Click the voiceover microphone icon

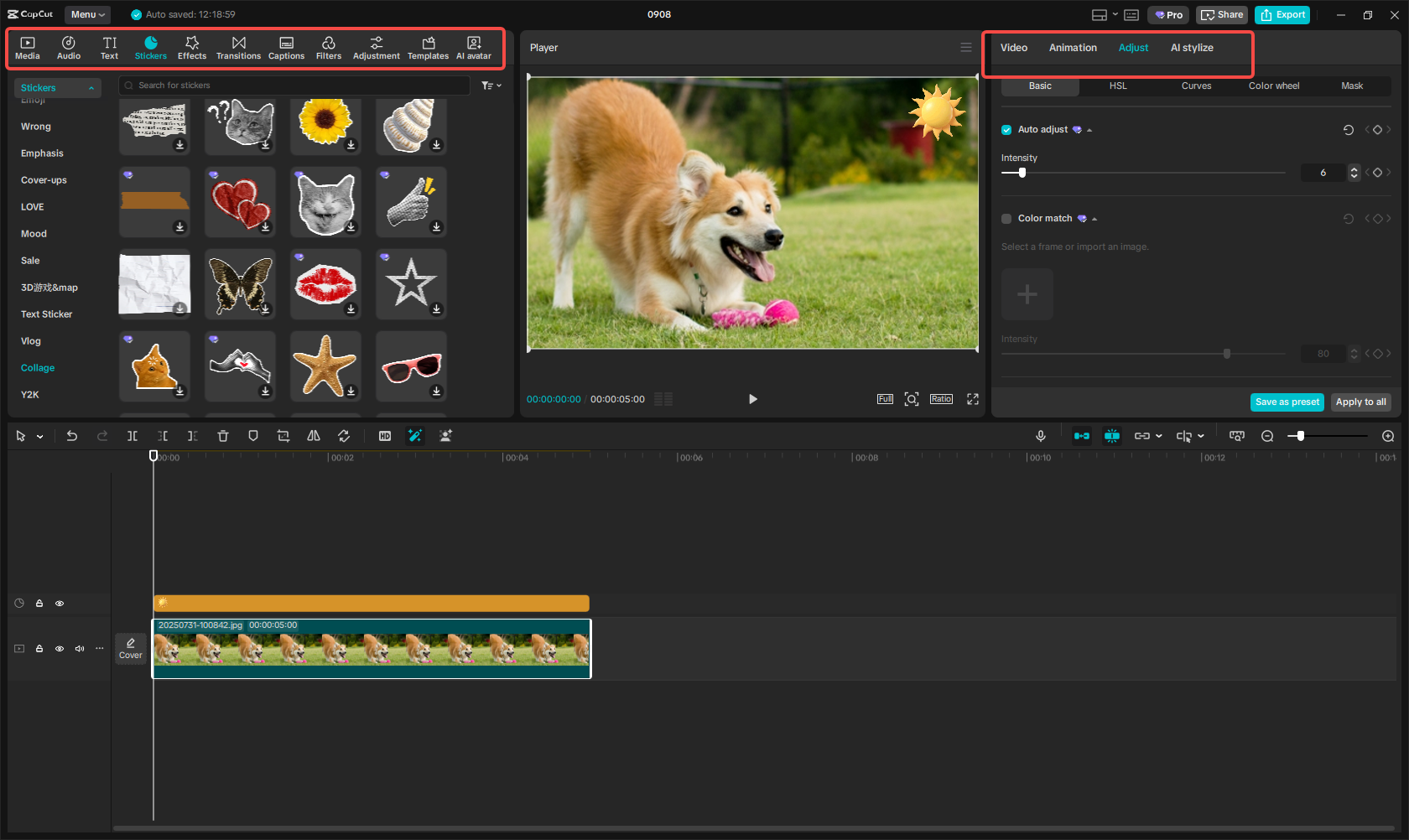tap(1040, 436)
